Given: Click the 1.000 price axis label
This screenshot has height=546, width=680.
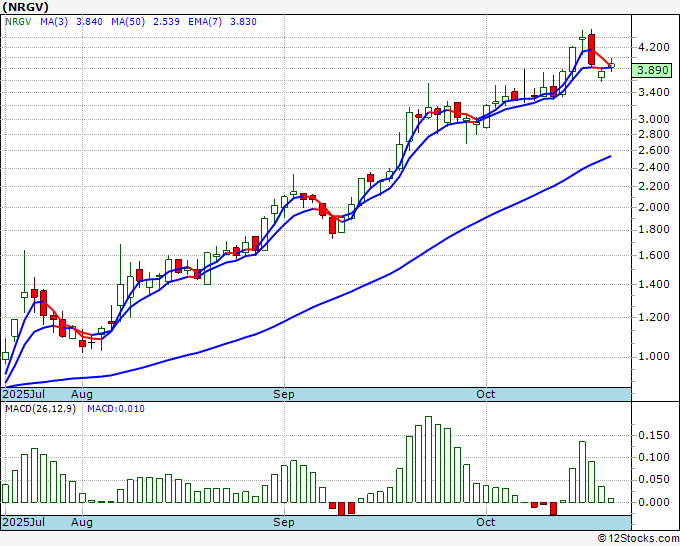Looking at the screenshot, I should coord(654,356).
